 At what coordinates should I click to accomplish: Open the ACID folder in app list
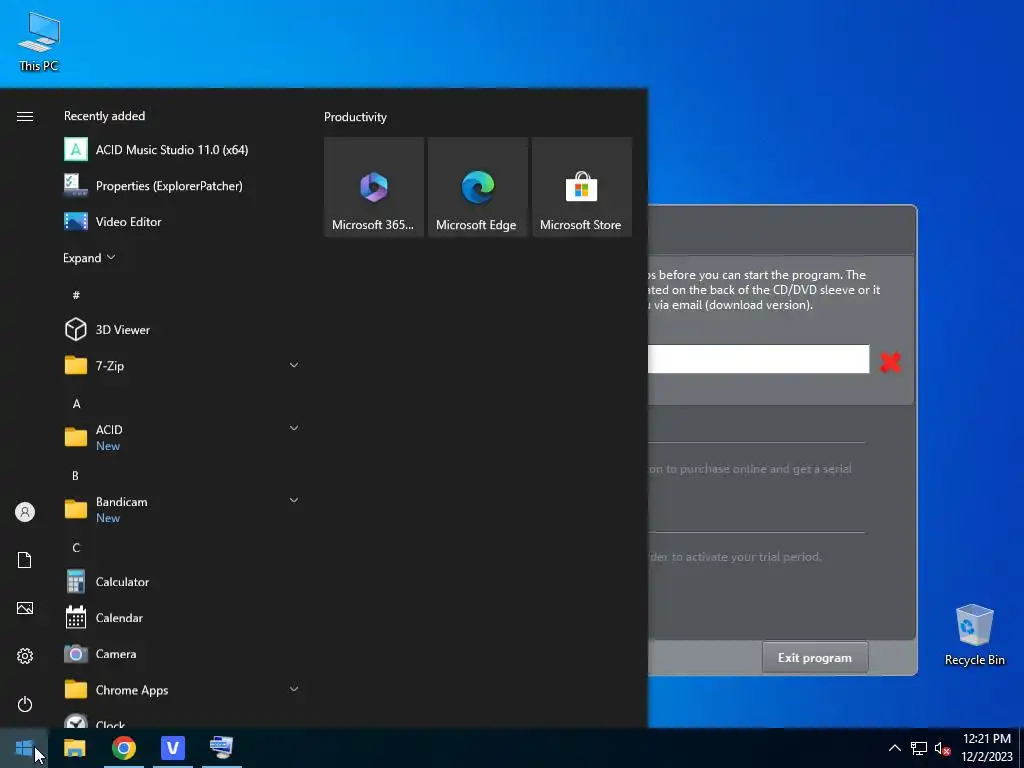coord(182,438)
